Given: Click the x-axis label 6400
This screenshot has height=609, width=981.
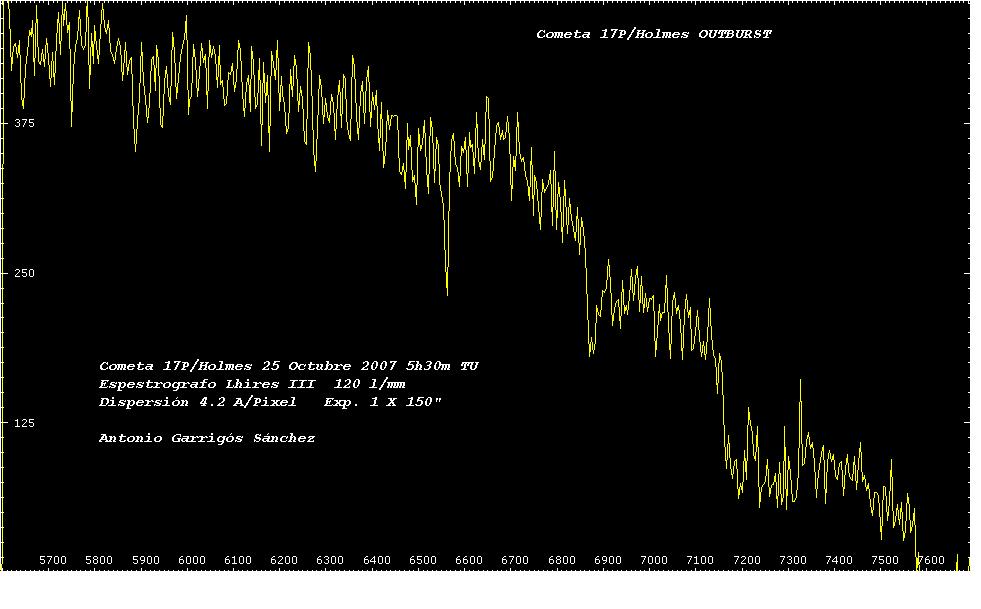Looking at the screenshot, I should [x=377, y=560].
